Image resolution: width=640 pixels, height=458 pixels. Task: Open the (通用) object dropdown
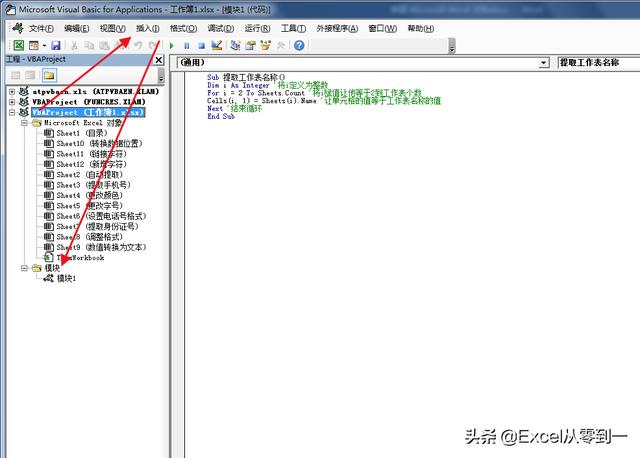544,63
